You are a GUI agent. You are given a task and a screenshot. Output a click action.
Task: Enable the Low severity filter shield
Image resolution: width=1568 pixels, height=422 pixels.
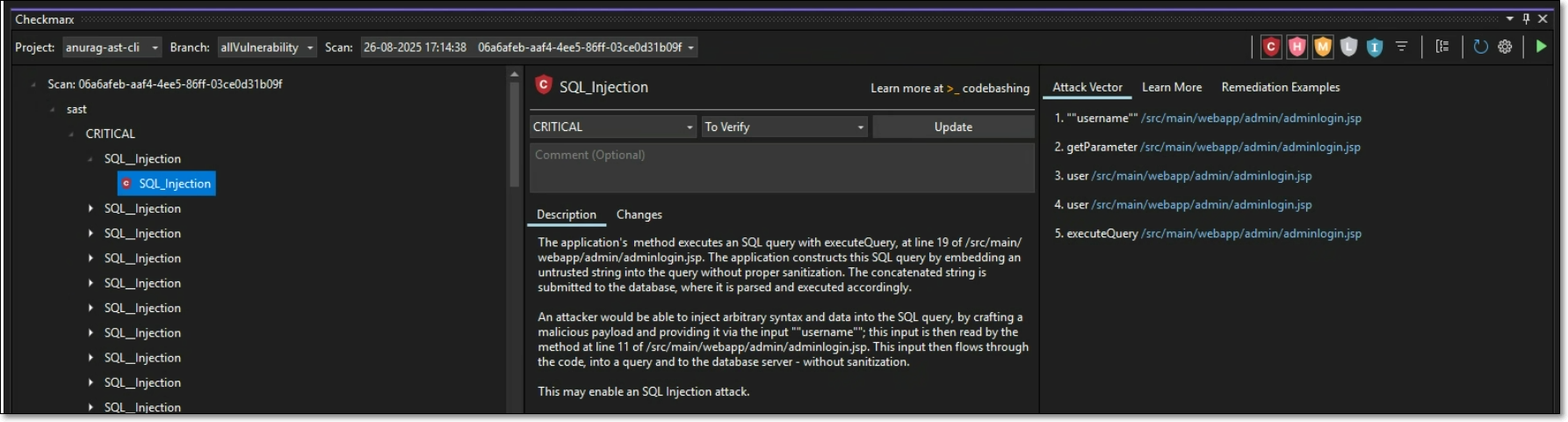click(1349, 47)
